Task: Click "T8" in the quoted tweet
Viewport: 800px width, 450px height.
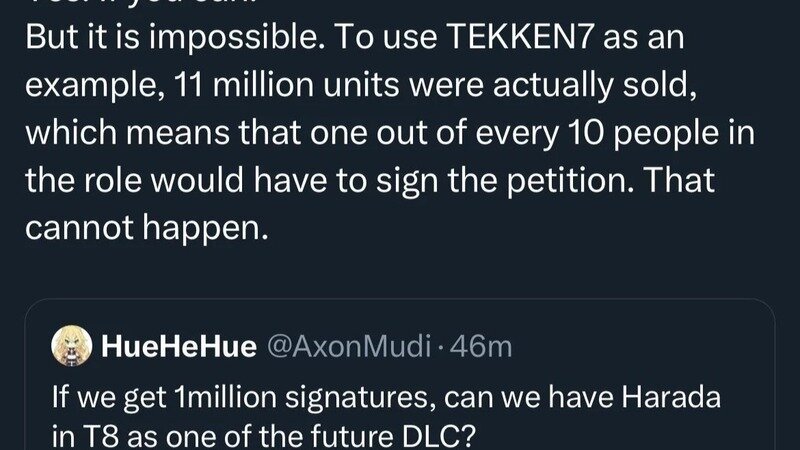Action: point(93,431)
